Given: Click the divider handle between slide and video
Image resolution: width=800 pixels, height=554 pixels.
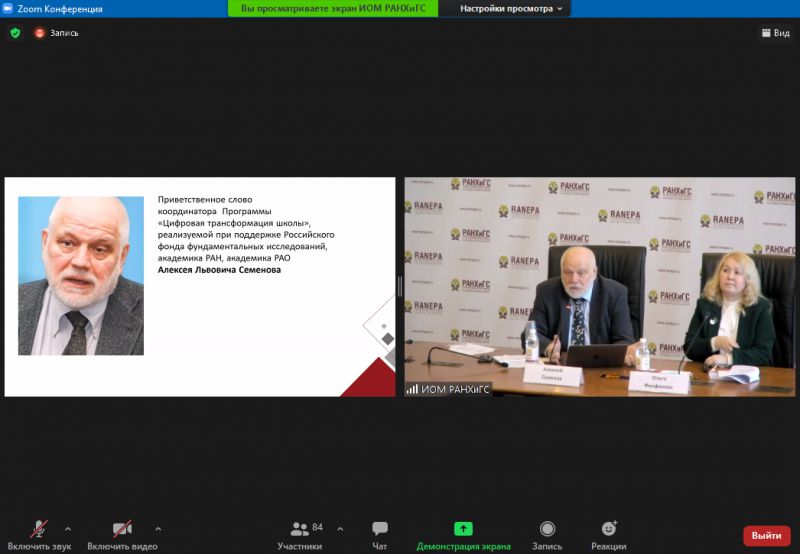Looking at the screenshot, I should pos(400,287).
